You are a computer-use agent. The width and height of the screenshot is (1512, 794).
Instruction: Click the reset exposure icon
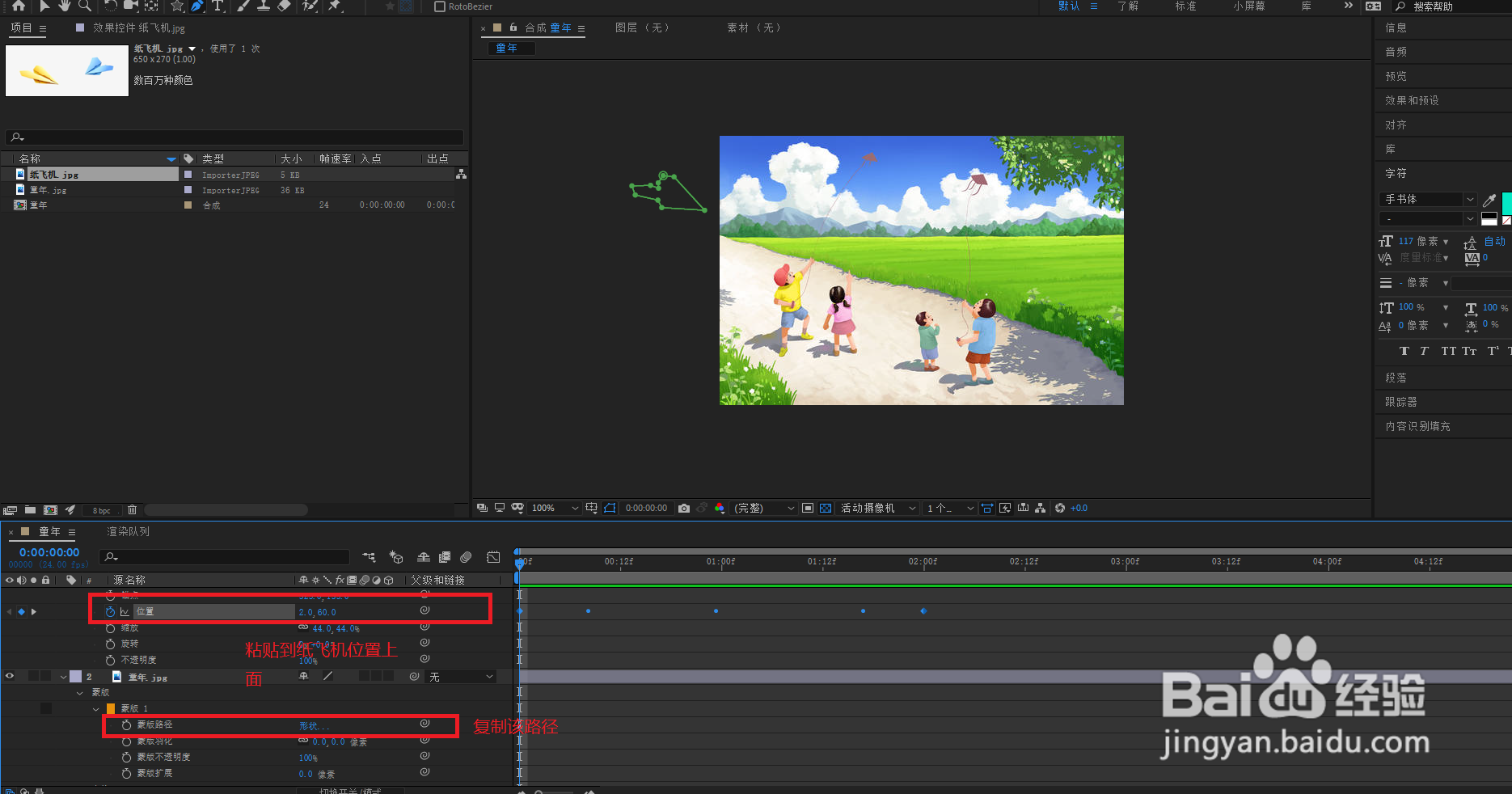click(x=1060, y=508)
